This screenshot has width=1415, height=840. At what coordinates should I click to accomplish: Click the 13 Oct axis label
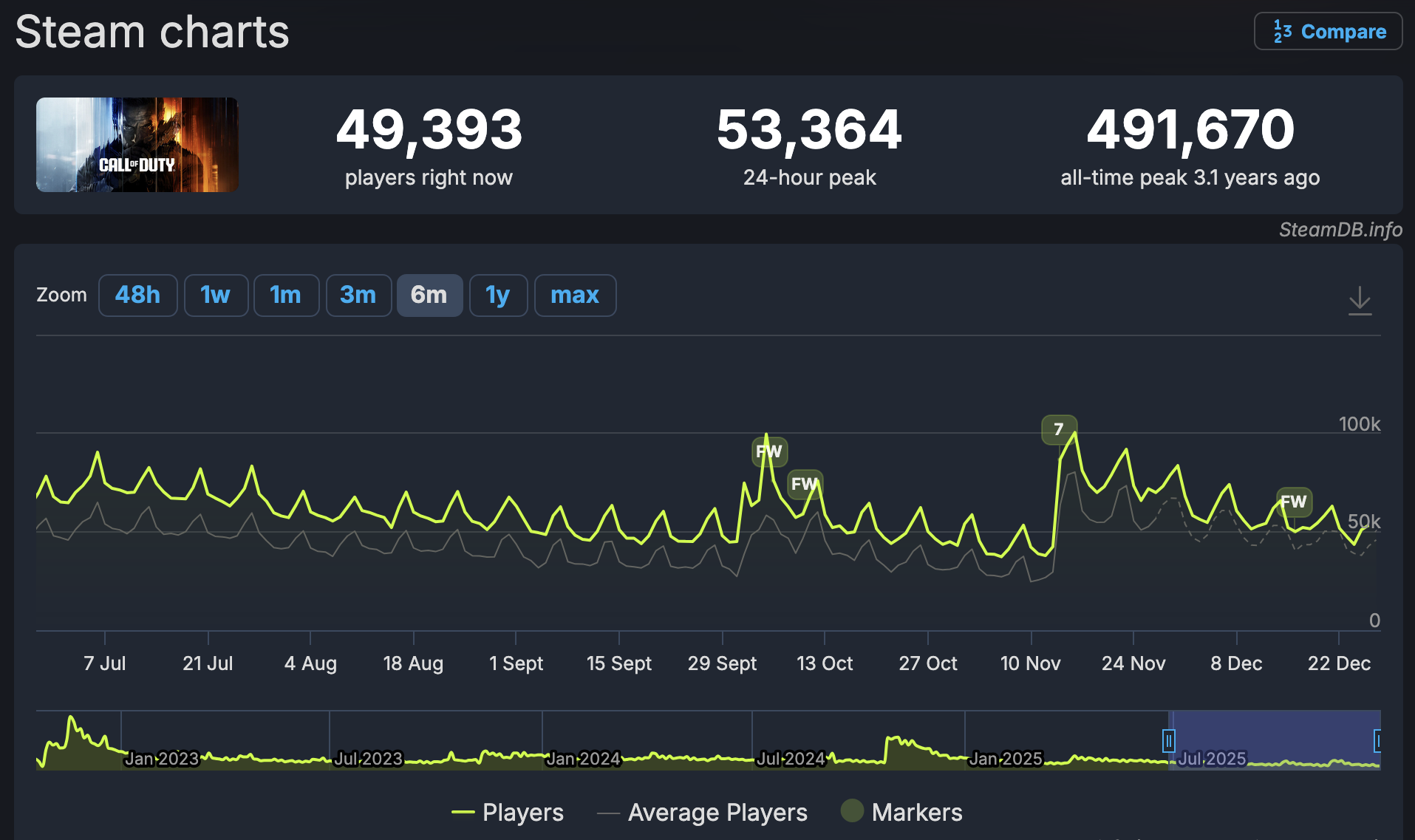pos(825,663)
